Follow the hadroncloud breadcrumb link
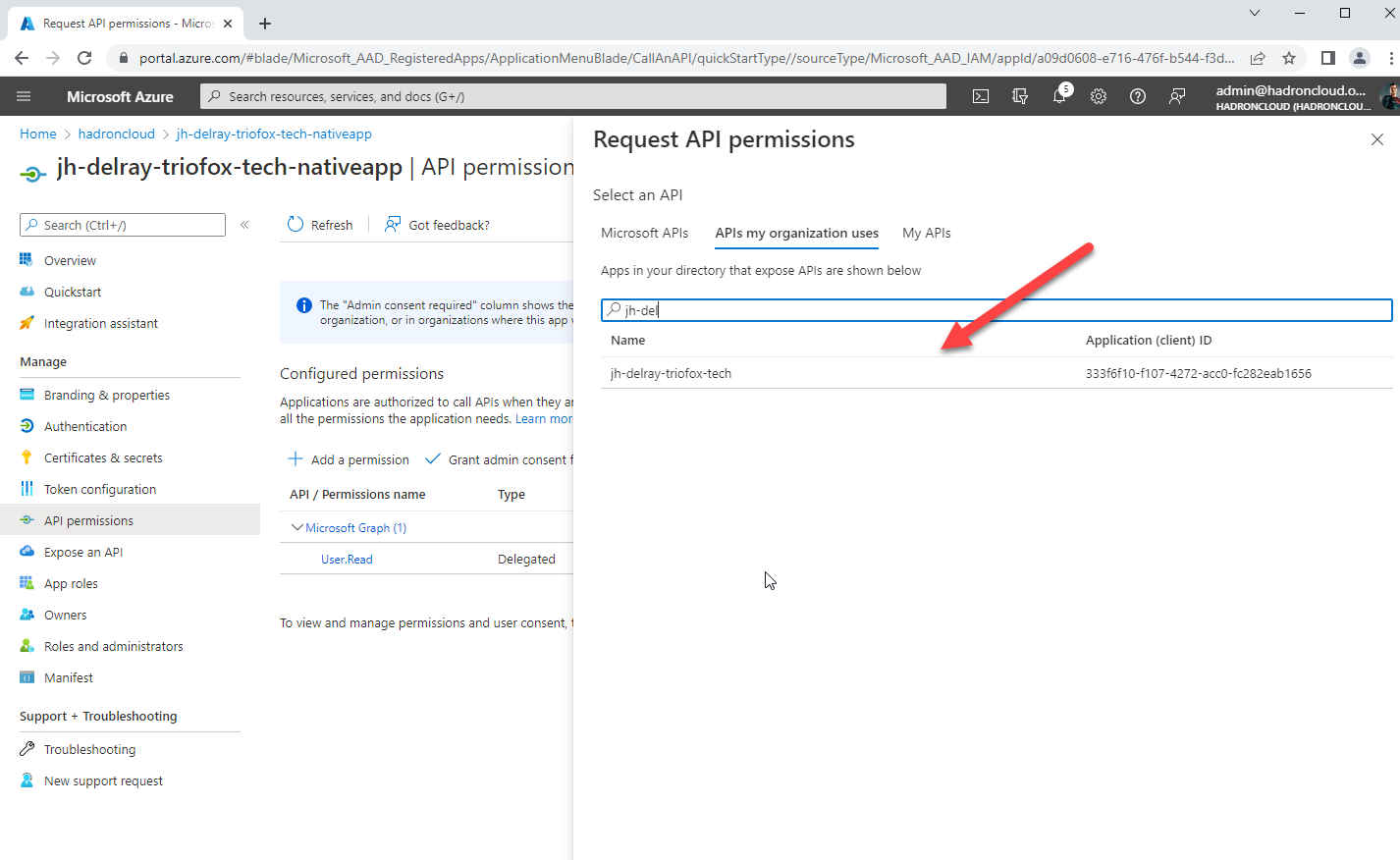 click(117, 134)
